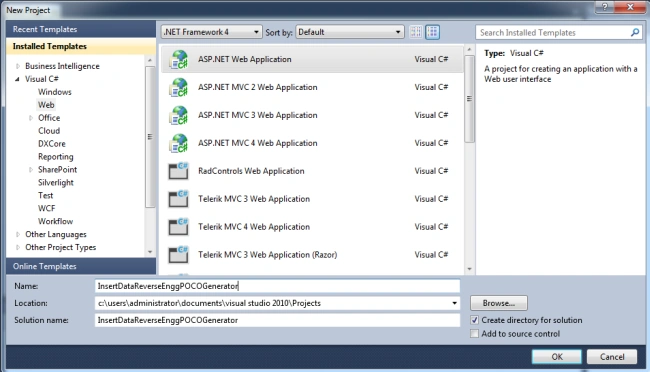
Task: Select the Windows category
Action: [55, 92]
